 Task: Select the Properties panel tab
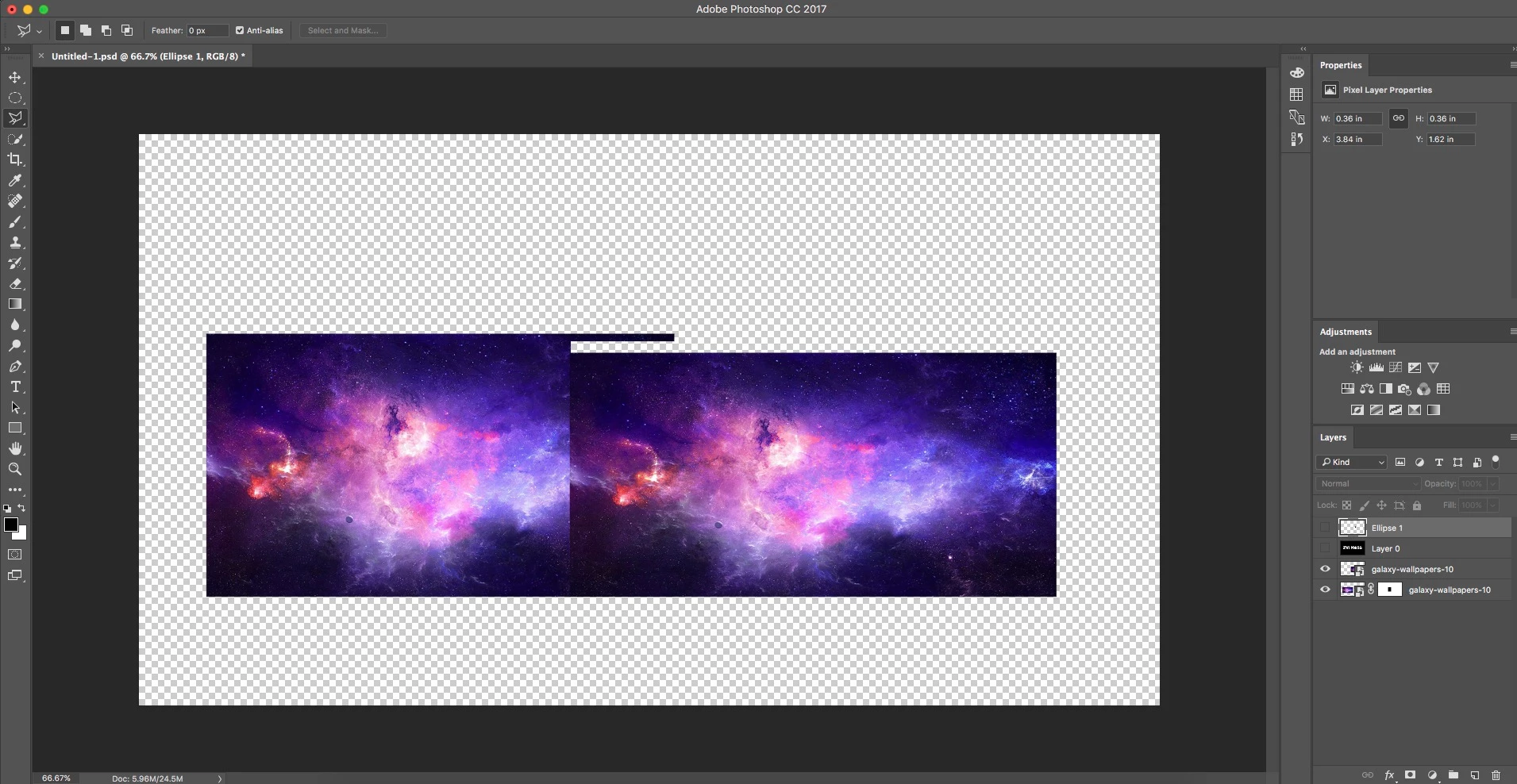click(1341, 65)
